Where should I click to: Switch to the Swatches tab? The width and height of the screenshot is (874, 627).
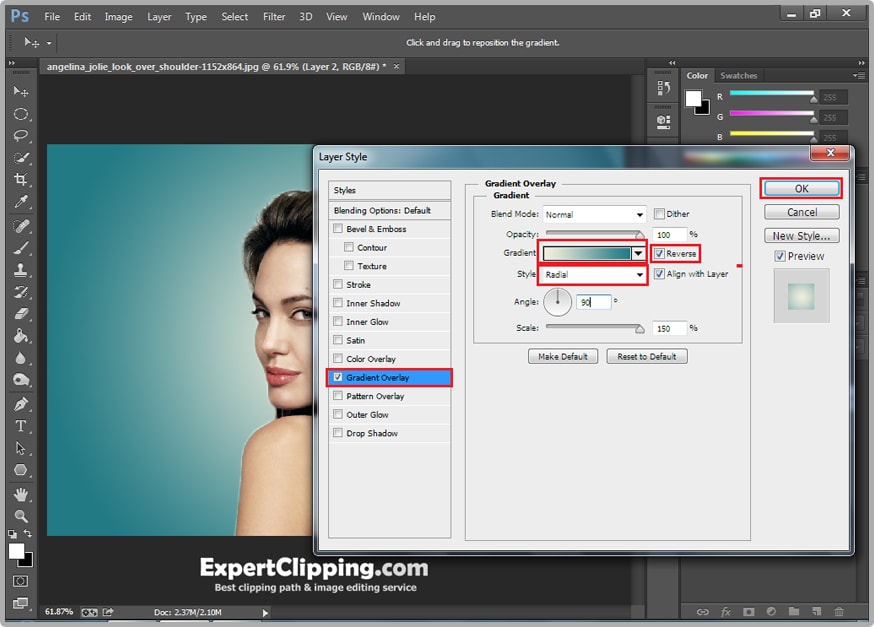coord(739,75)
